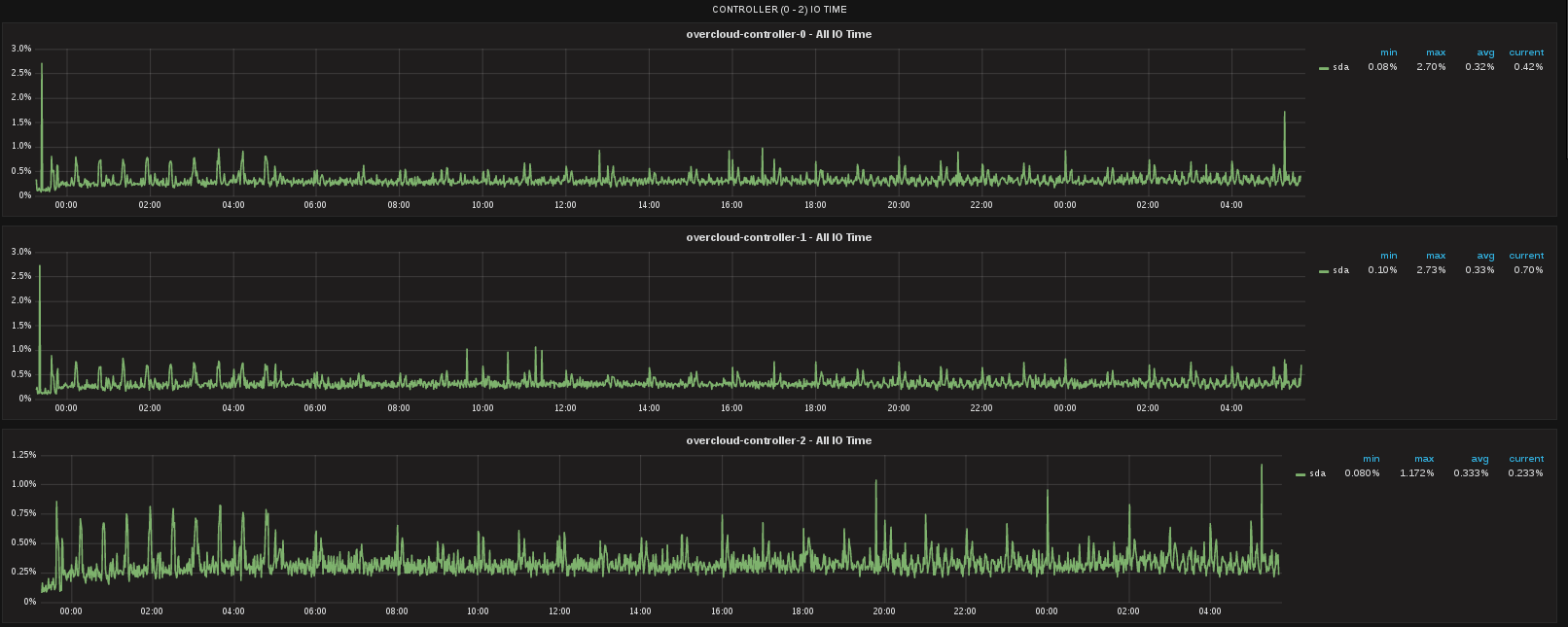The width and height of the screenshot is (1568, 627).
Task: Click the tallest late spike in controller-2 graph
Action: click(1262, 467)
